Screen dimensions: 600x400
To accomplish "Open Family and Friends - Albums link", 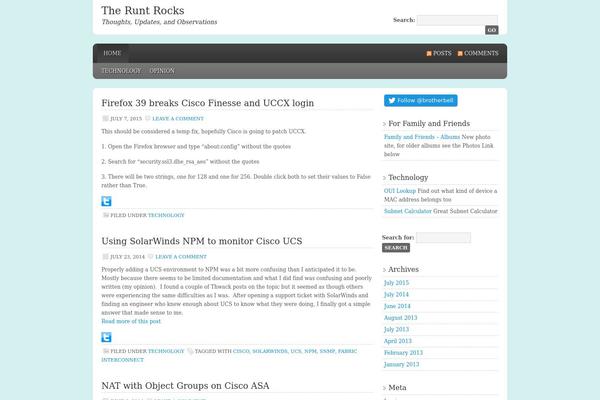I will click(422, 137).
